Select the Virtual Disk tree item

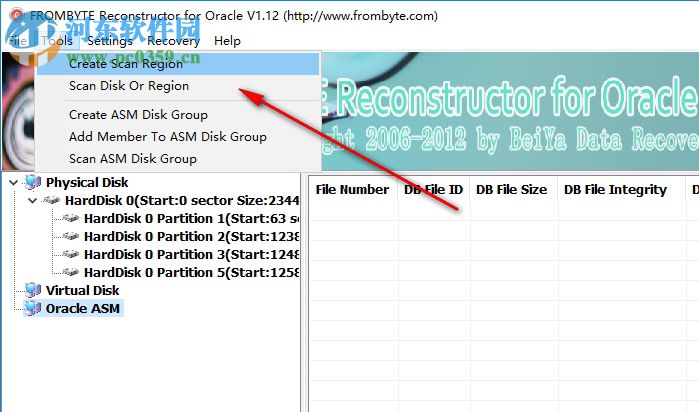tap(82, 290)
